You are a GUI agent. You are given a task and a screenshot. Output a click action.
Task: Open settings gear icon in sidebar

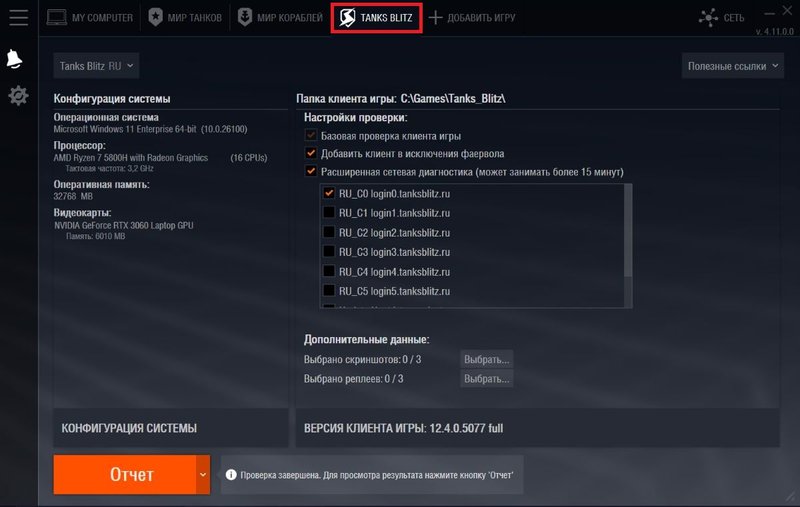[x=17, y=96]
